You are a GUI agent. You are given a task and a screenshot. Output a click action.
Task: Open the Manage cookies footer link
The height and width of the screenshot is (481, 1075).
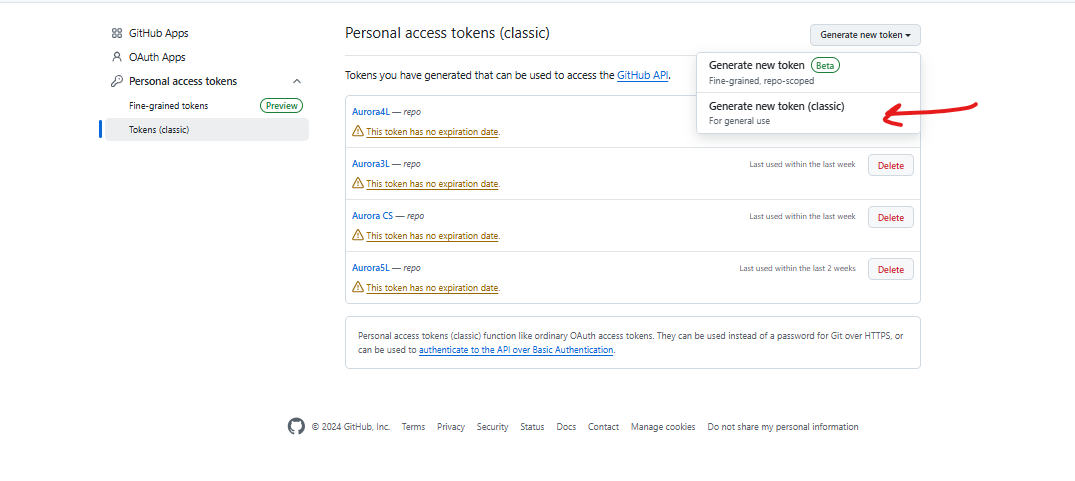click(x=662, y=427)
